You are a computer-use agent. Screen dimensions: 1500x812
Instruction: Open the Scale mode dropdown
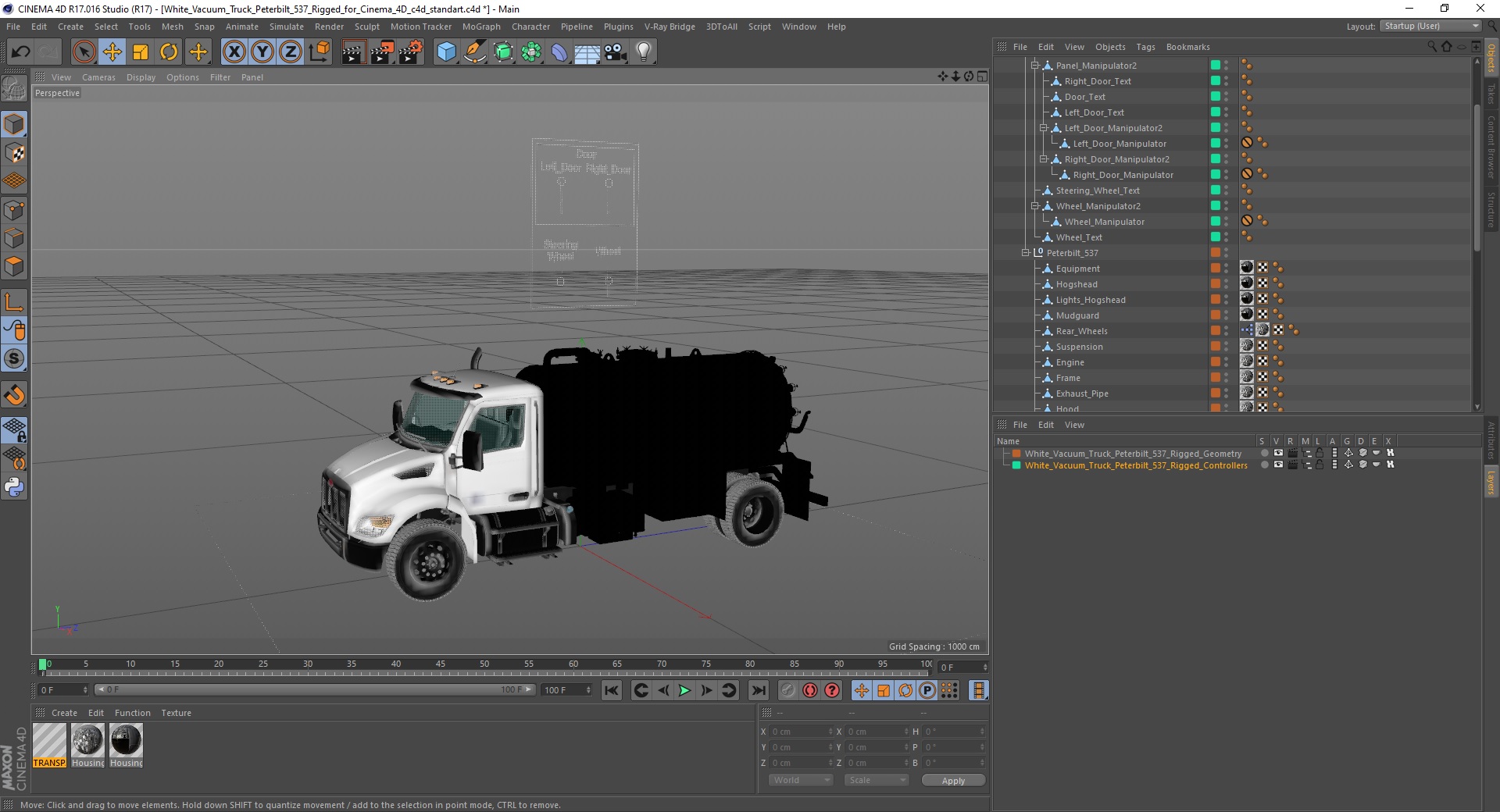tap(877, 780)
